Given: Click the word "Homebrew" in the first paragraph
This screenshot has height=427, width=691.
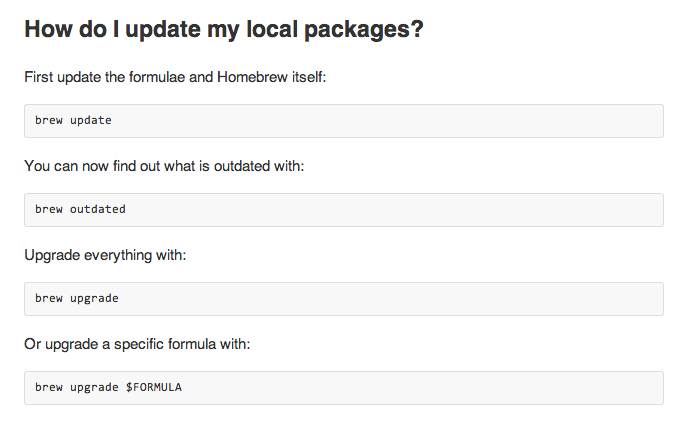Looking at the screenshot, I should (252, 77).
